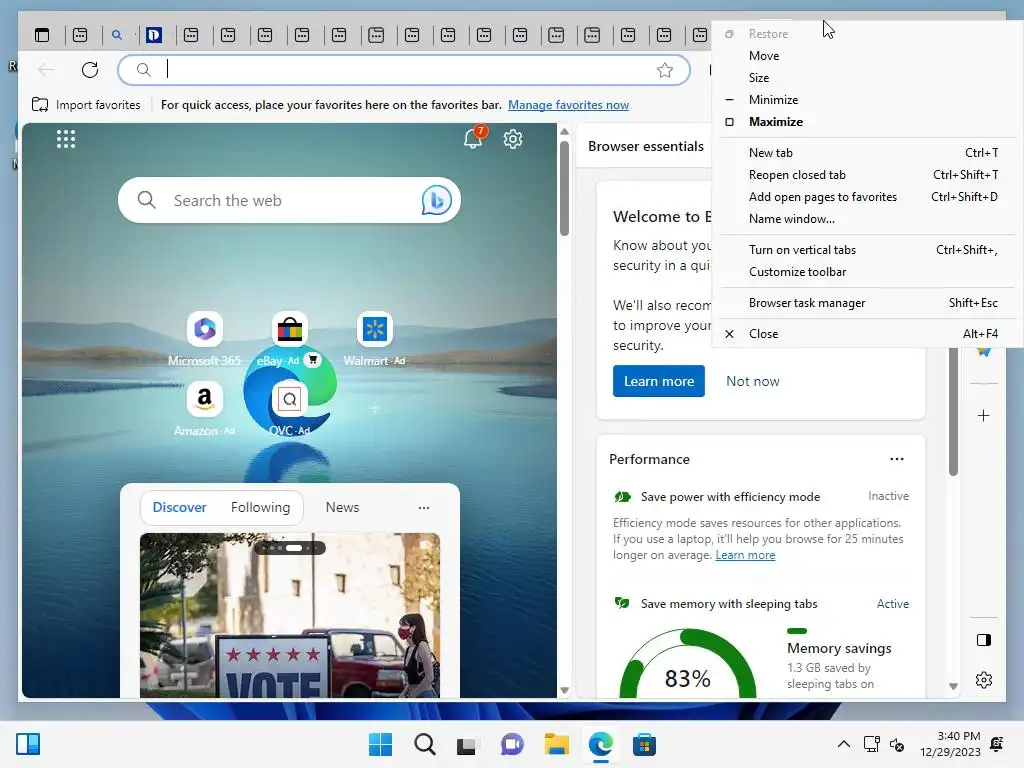Toggle sidebar visibility icon
Screen dimensions: 1024x768
pyautogui.click(x=984, y=639)
